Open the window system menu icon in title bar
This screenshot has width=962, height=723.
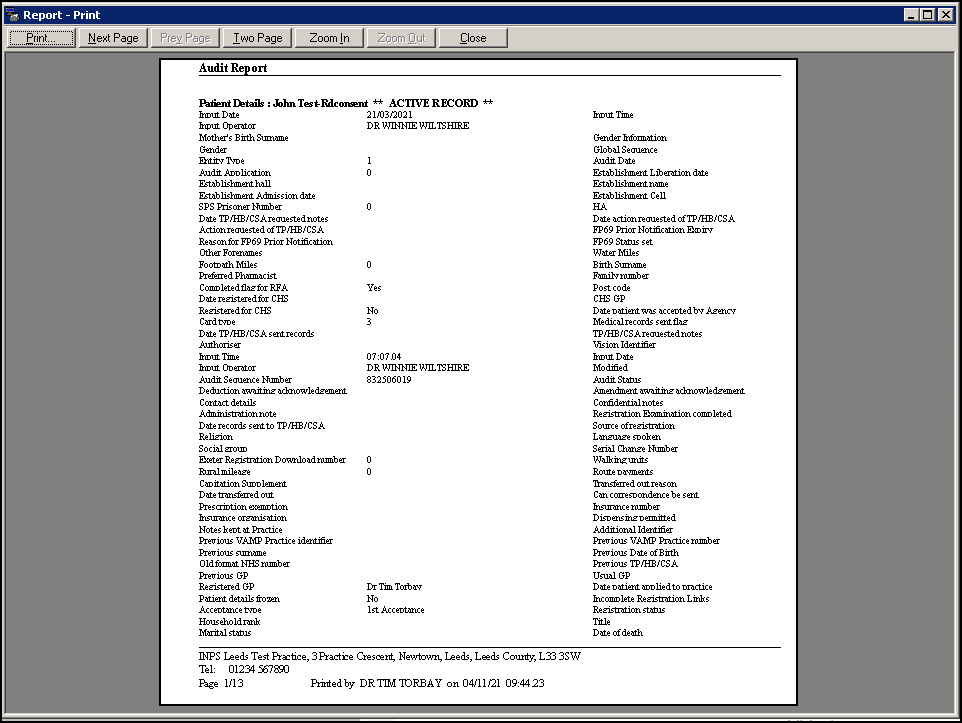click(13, 14)
